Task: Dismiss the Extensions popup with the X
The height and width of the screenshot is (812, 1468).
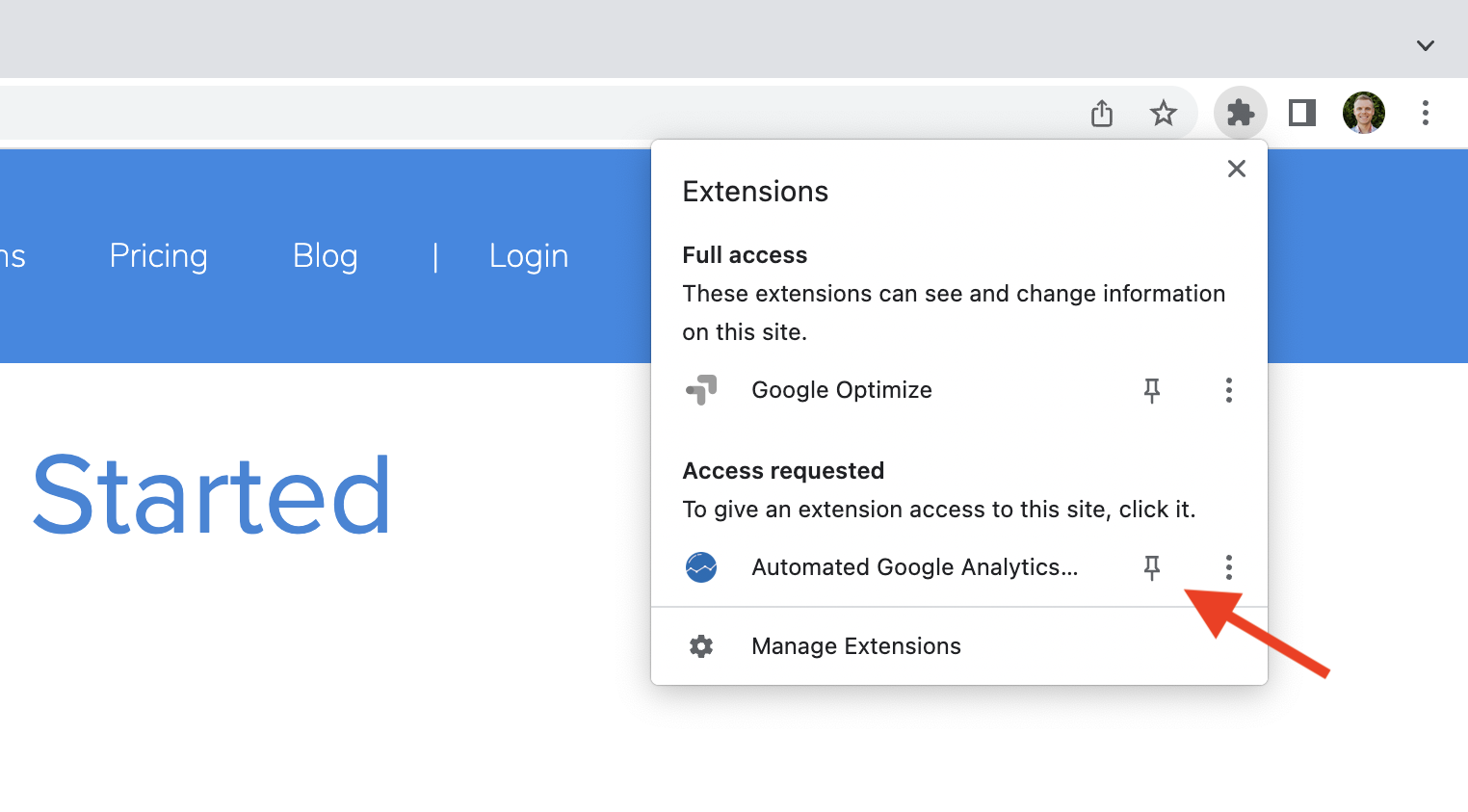Action: pyautogui.click(x=1237, y=169)
